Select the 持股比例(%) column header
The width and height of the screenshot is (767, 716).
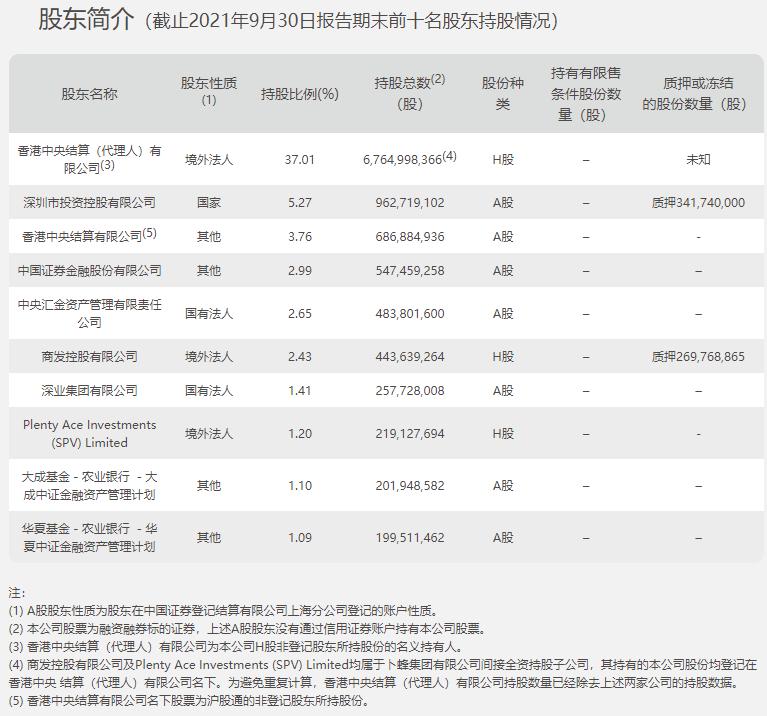tap(299, 94)
